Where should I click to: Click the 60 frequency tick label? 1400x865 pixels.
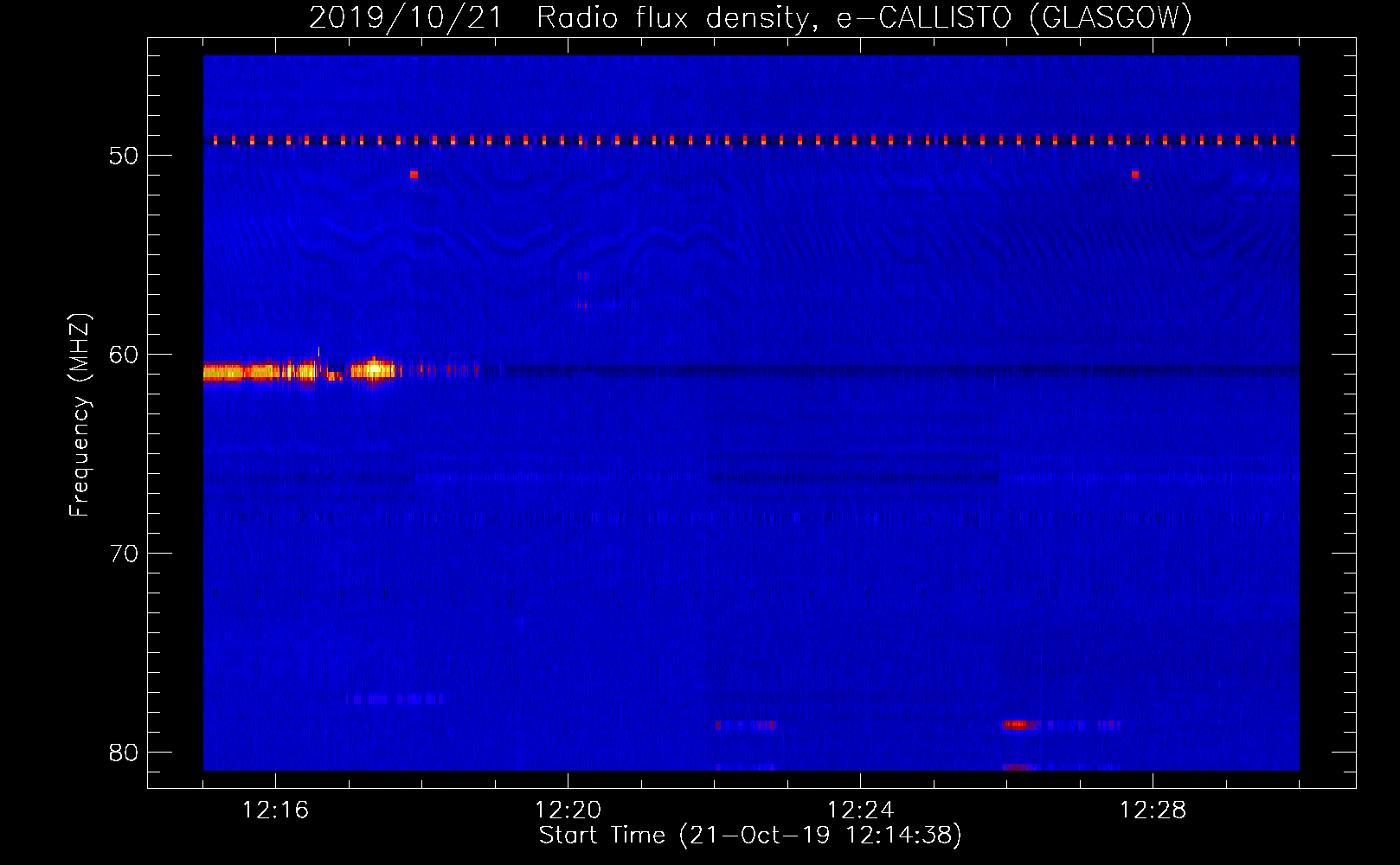pos(124,355)
